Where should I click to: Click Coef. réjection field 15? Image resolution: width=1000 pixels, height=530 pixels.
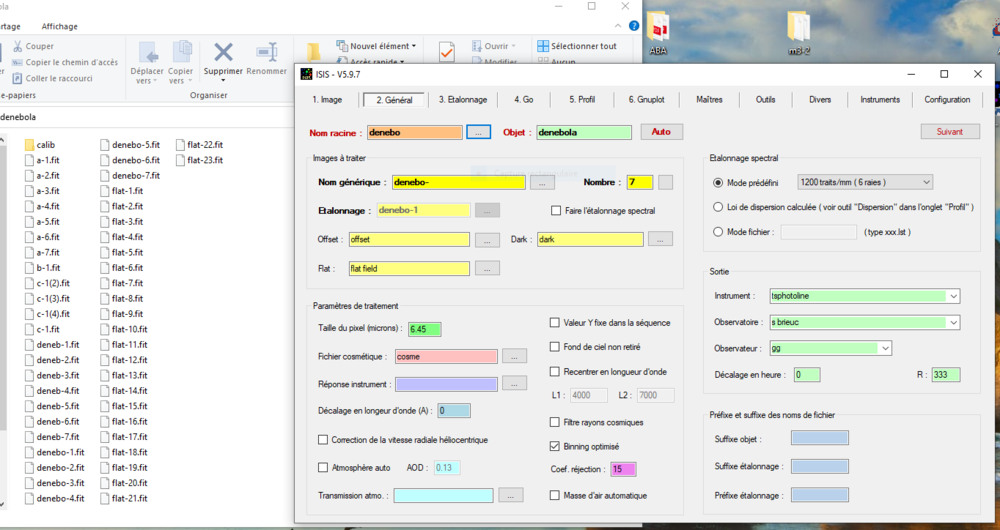pos(623,469)
